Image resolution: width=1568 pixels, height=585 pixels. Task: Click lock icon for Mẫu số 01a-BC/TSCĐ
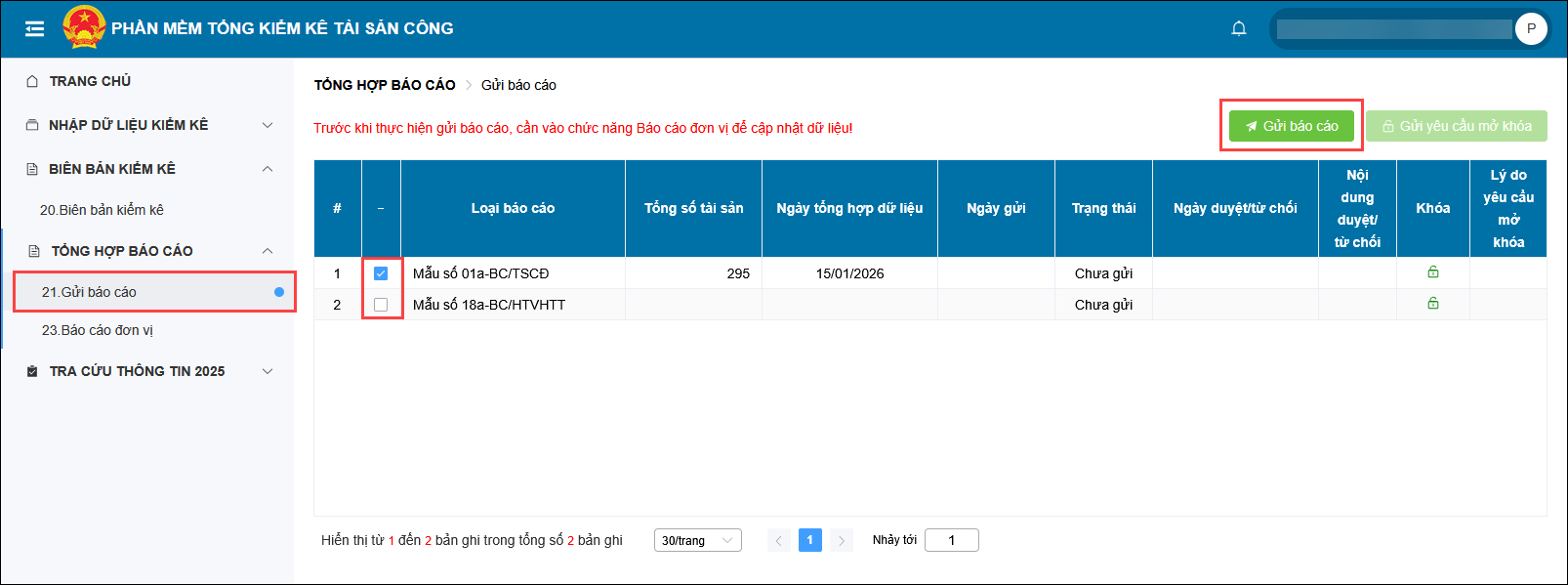[x=1432, y=272]
